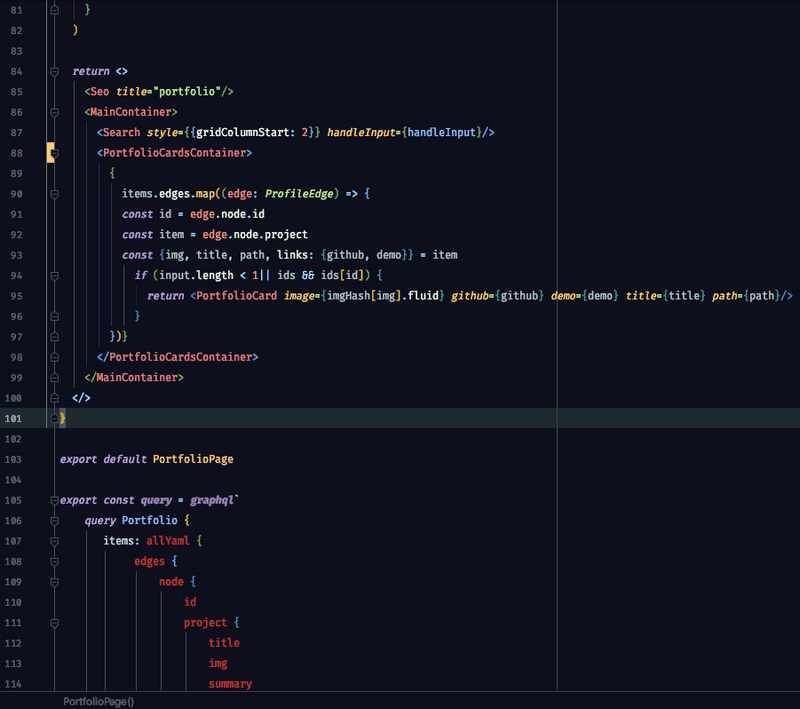Click the opening PortfolioCardsContainer tag

click(x=174, y=153)
